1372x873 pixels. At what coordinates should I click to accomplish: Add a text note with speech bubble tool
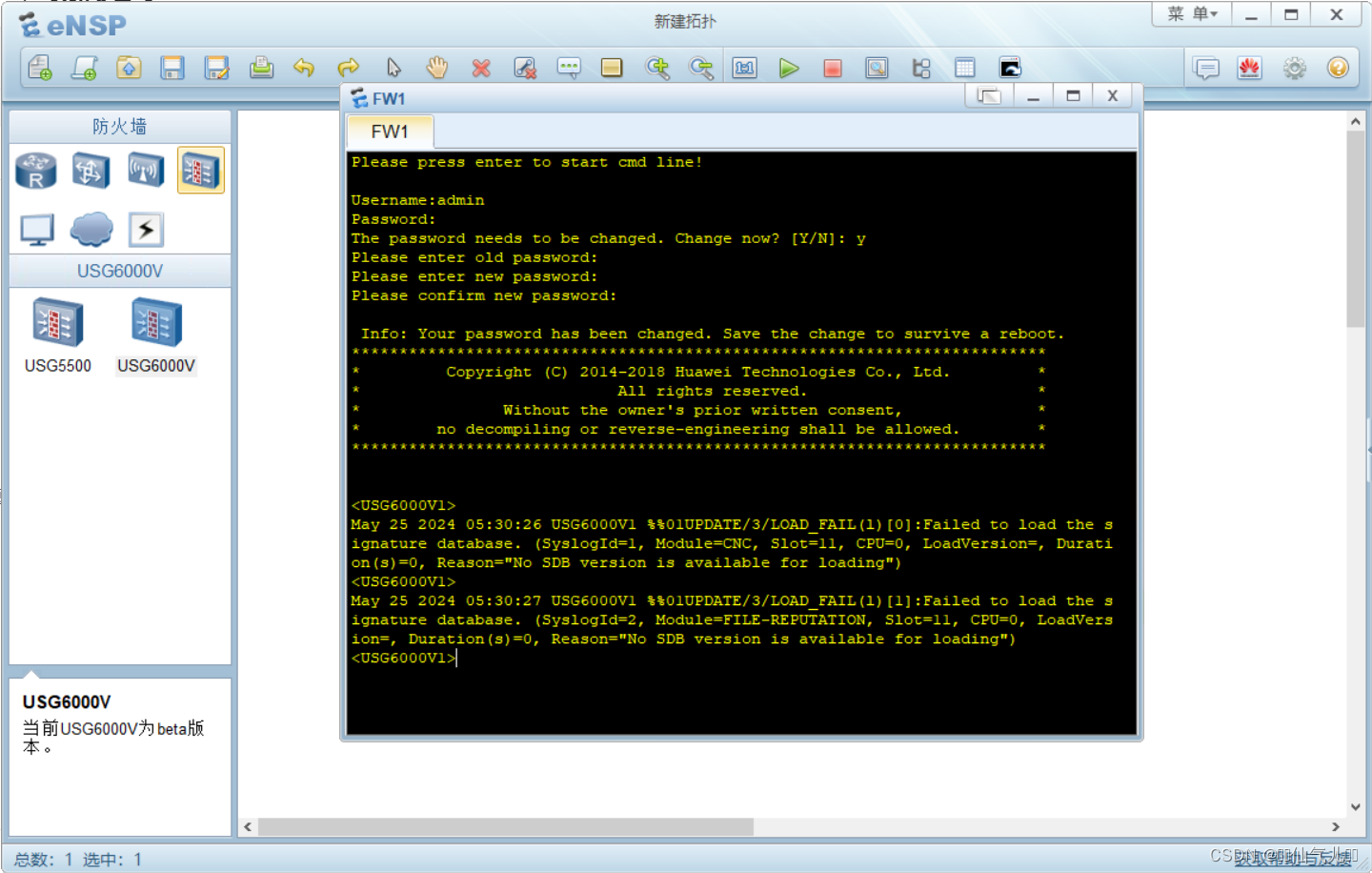[x=569, y=68]
